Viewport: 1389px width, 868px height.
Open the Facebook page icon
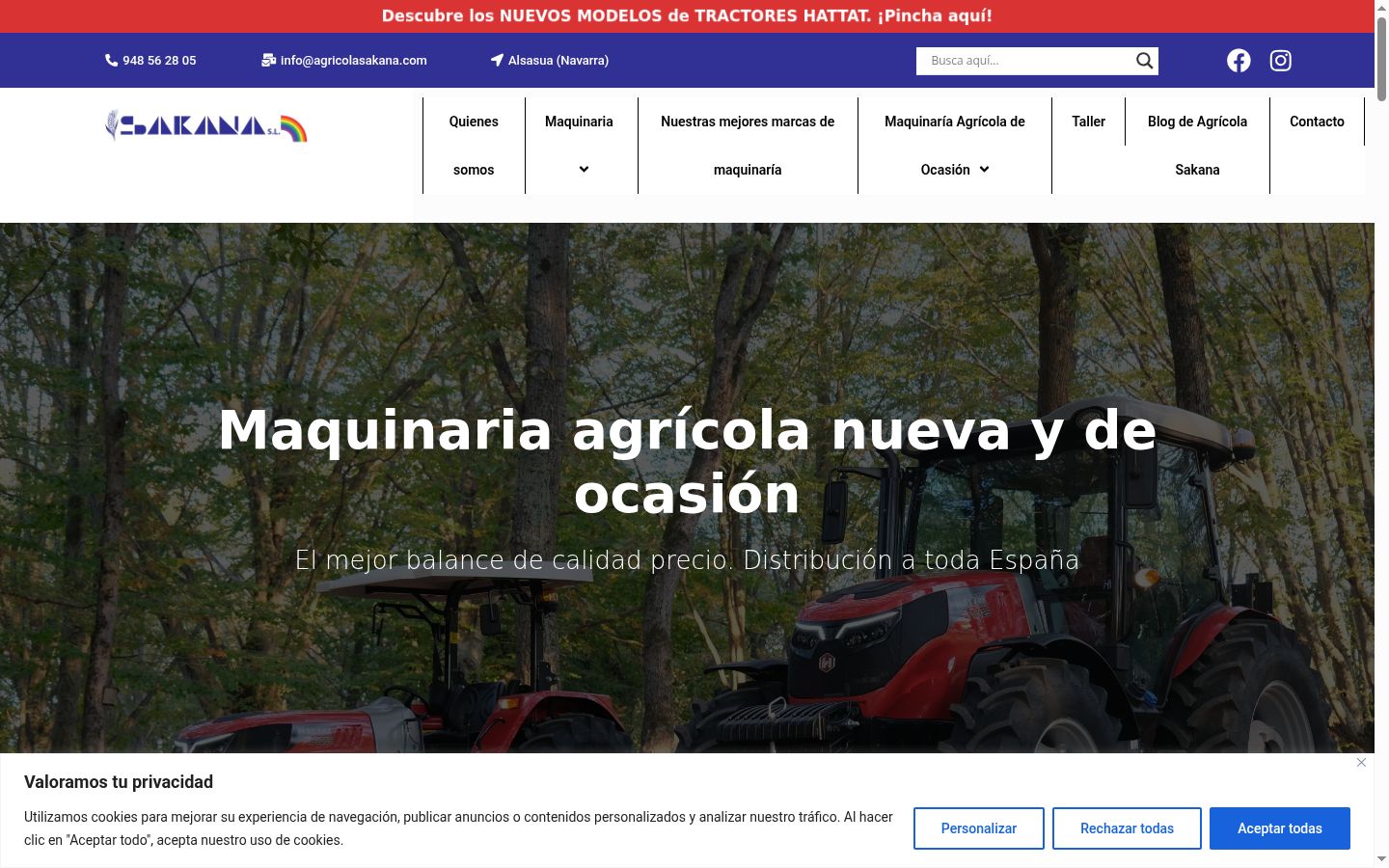click(1239, 61)
